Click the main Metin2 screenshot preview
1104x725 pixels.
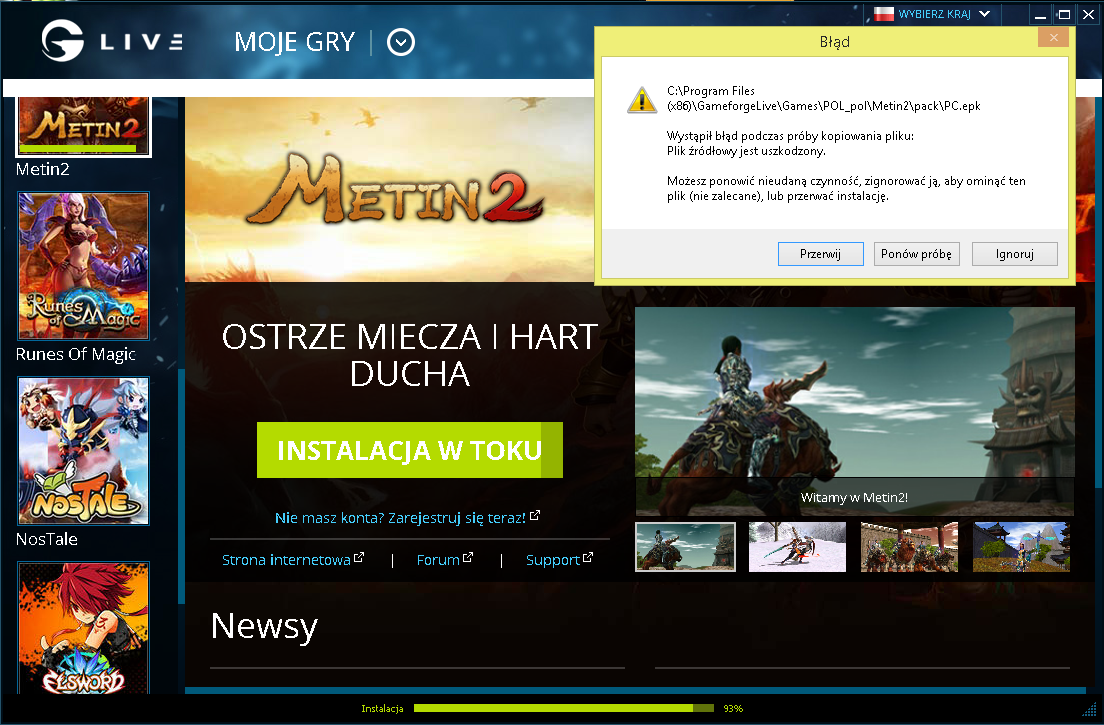pos(855,411)
